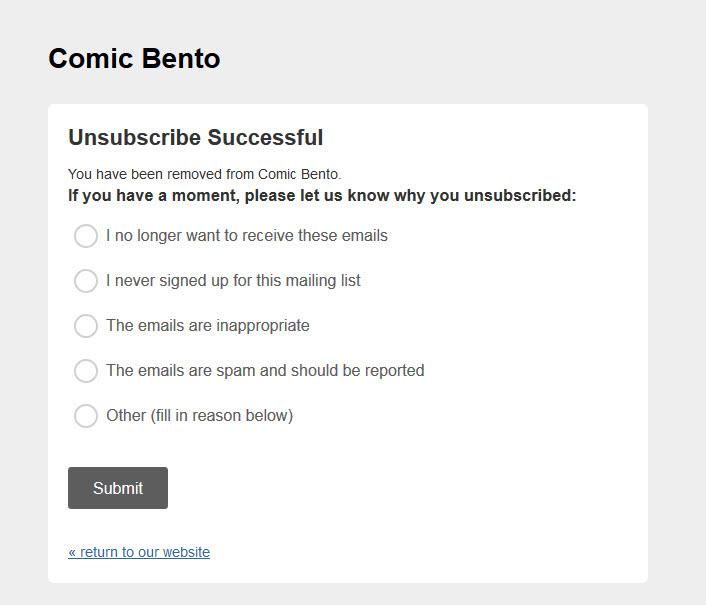Click the 'Unsubscribe Successful' heading

[x=195, y=138]
